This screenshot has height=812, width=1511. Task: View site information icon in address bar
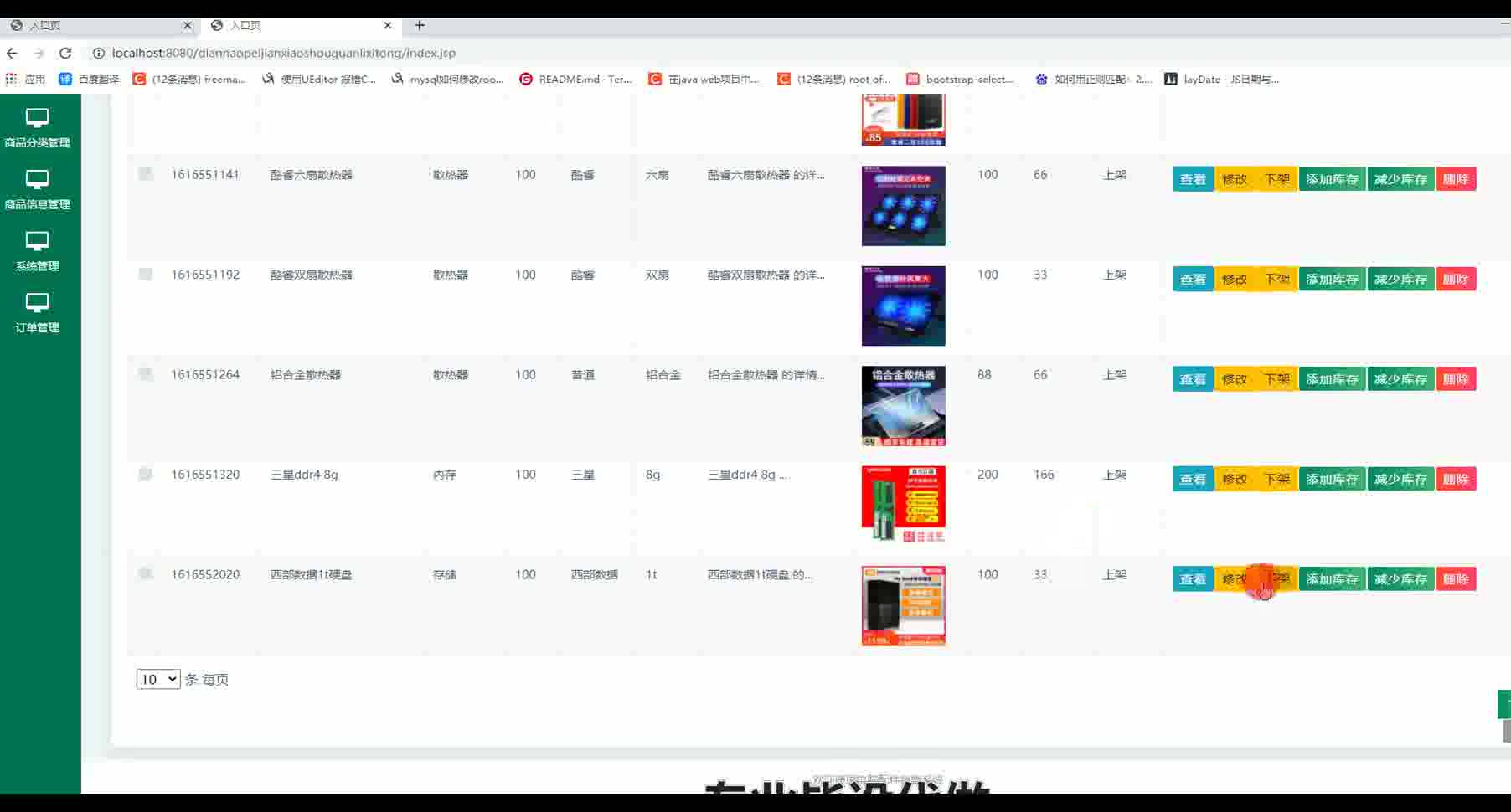(98, 53)
